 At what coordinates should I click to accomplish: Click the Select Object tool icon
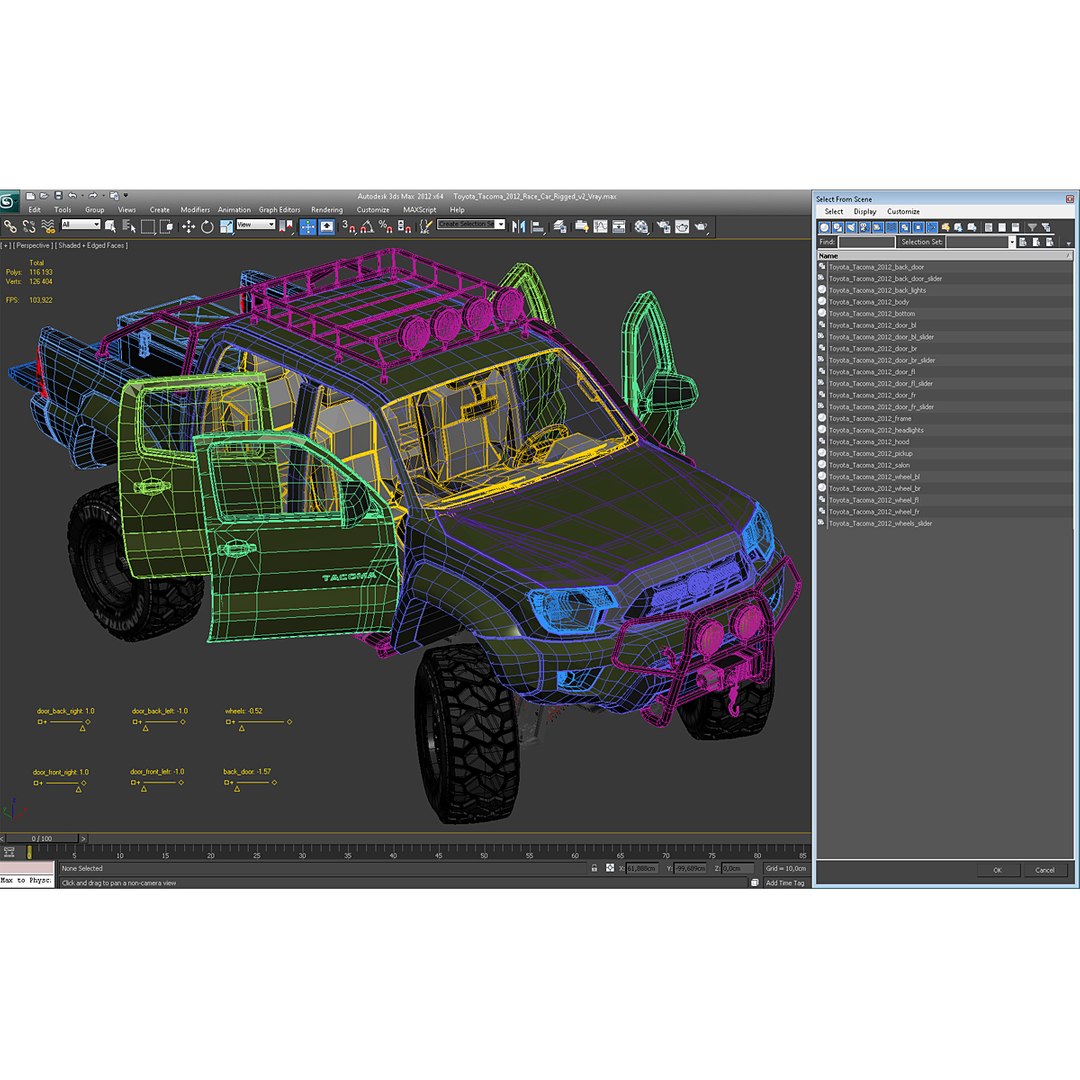coord(110,226)
